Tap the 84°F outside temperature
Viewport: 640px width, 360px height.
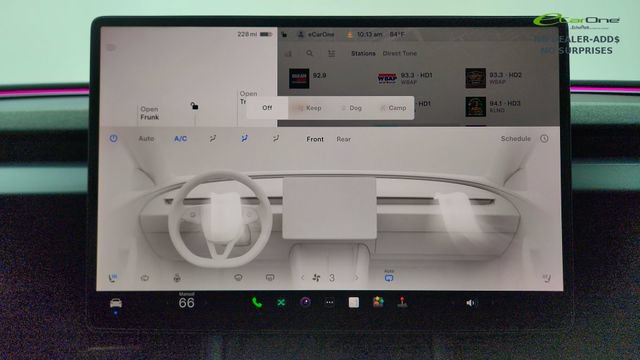397,35
